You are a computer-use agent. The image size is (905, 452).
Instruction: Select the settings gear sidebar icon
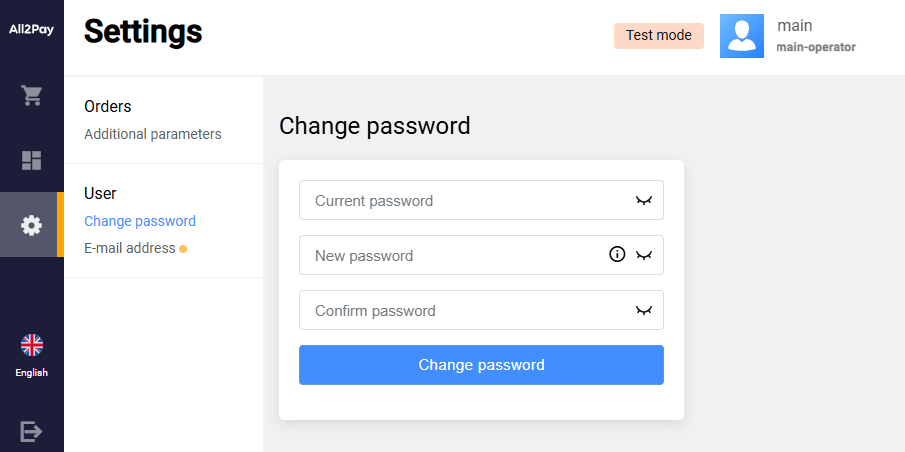32,225
